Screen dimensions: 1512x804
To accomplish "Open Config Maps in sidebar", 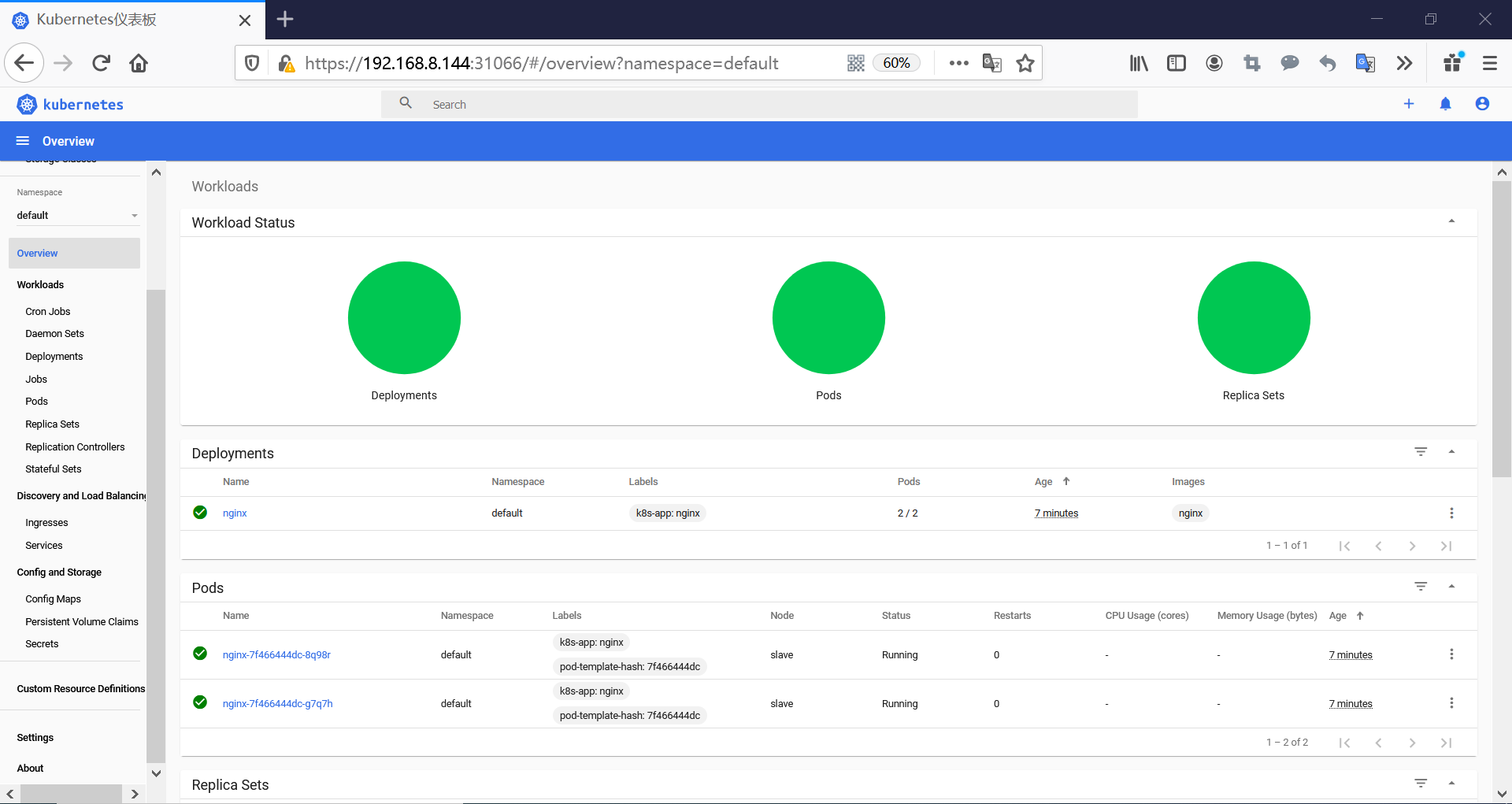I will pos(53,599).
